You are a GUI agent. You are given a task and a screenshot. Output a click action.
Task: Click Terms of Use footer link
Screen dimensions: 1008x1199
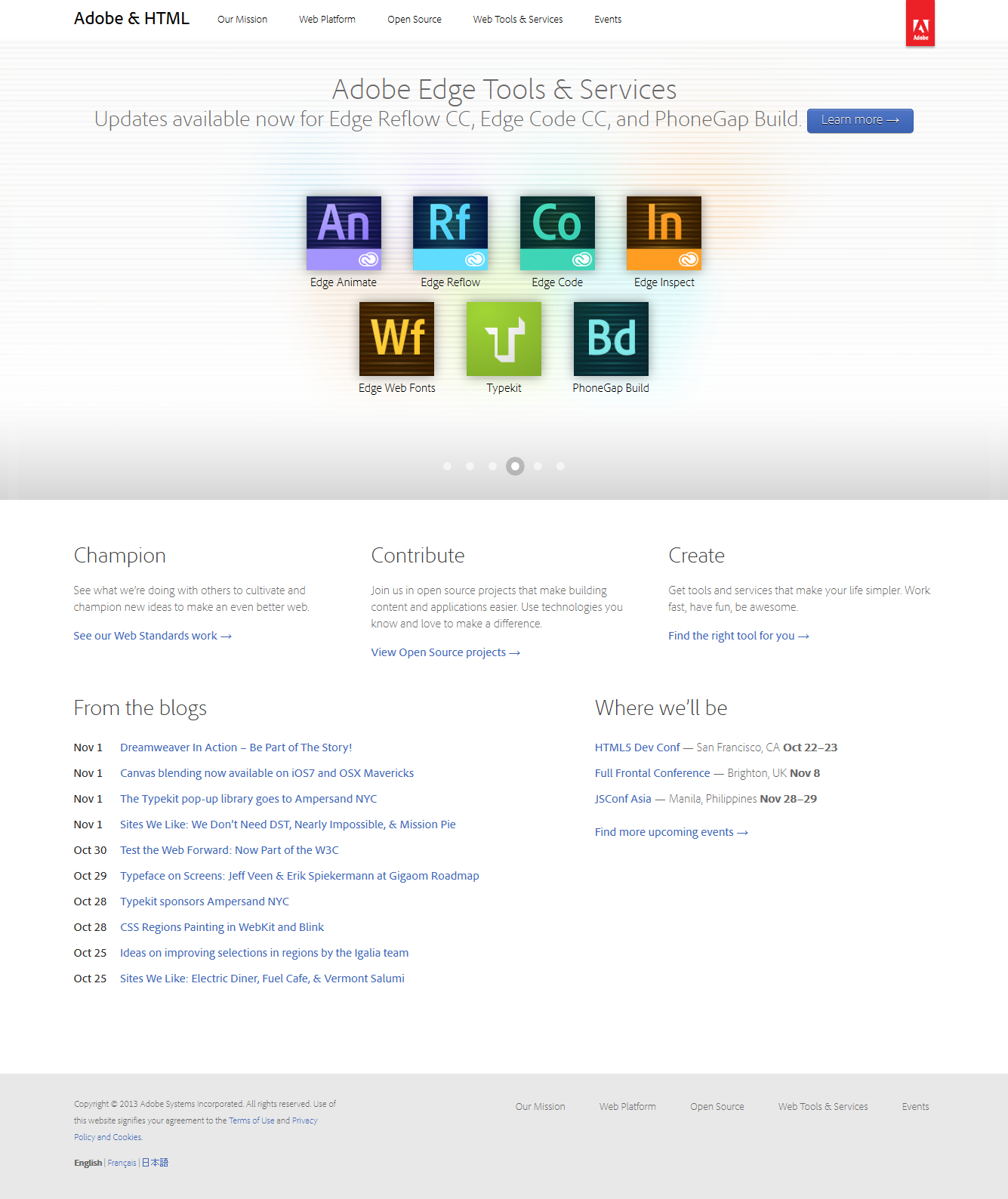251,1120
